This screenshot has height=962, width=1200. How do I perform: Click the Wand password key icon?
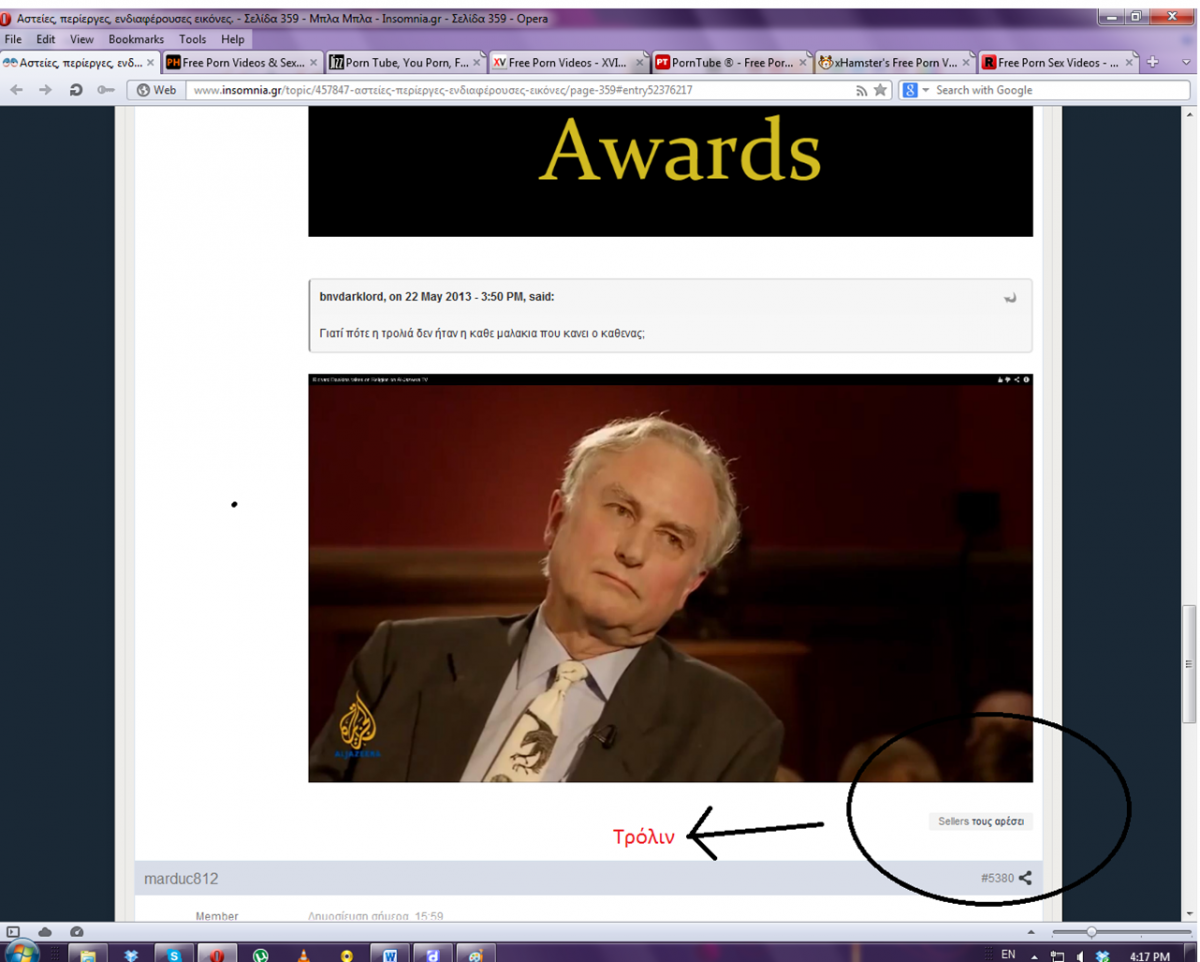[105, 90]
